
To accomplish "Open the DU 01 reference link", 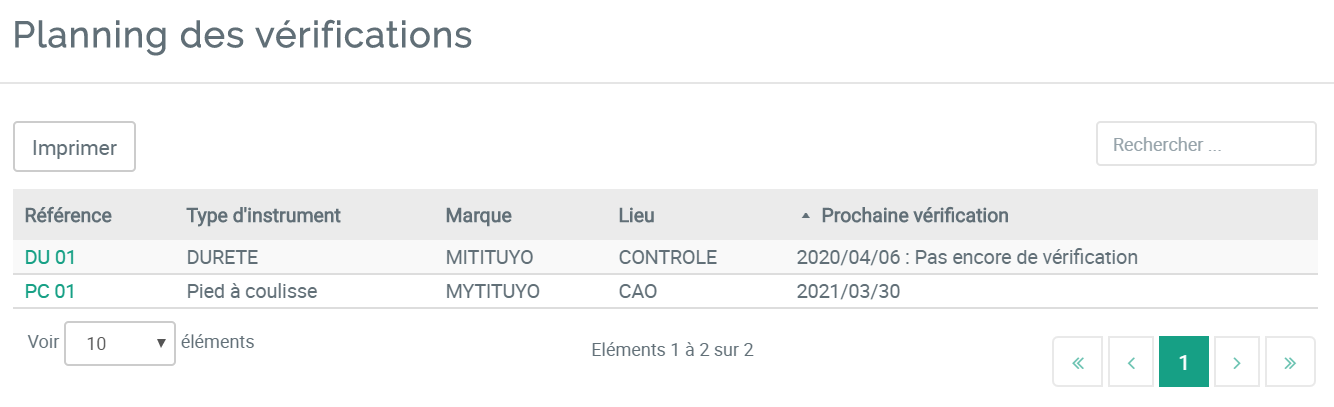I will tap(50, 257).
